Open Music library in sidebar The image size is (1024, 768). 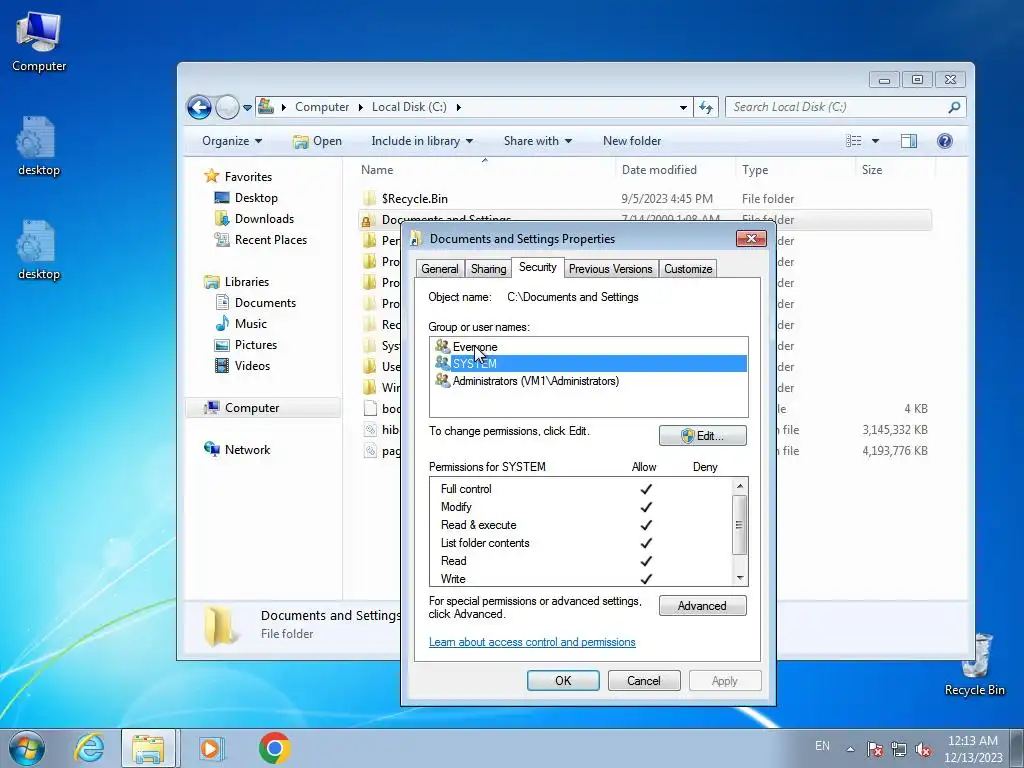coord(251,324)
